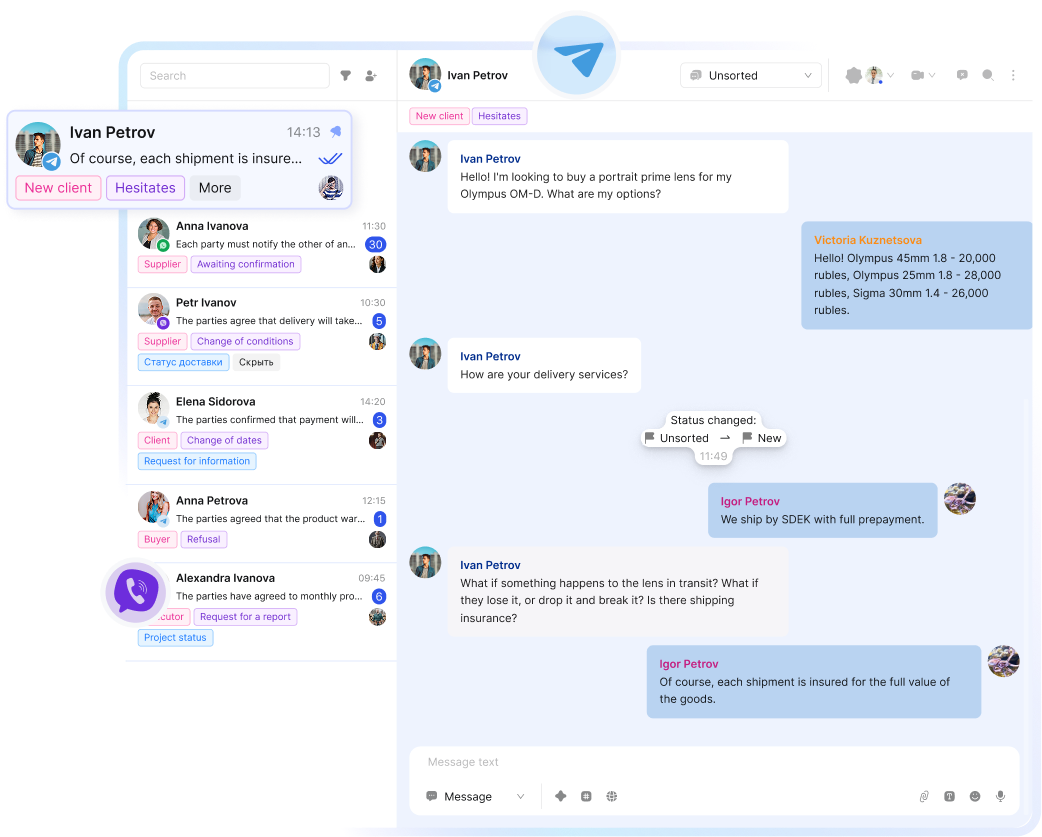Click the sparkle icon in message toolbar
Image resolution: width=1042 pixels, height=837 pixels.
tap(561, 796)
